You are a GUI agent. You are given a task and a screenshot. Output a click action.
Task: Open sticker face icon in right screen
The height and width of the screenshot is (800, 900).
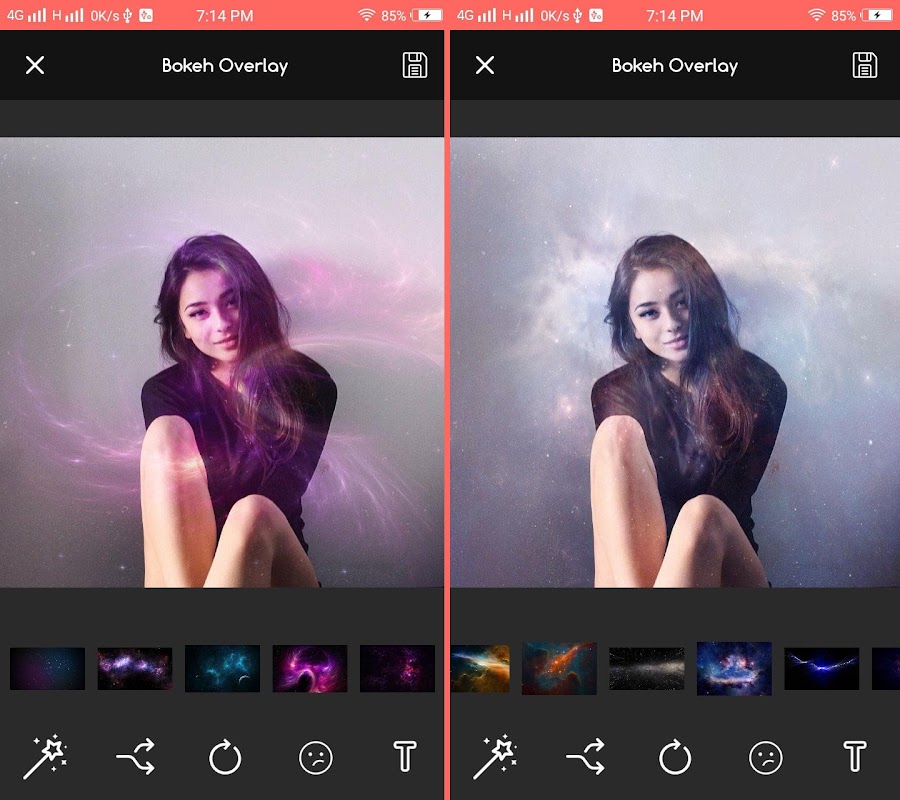point(766,758)
